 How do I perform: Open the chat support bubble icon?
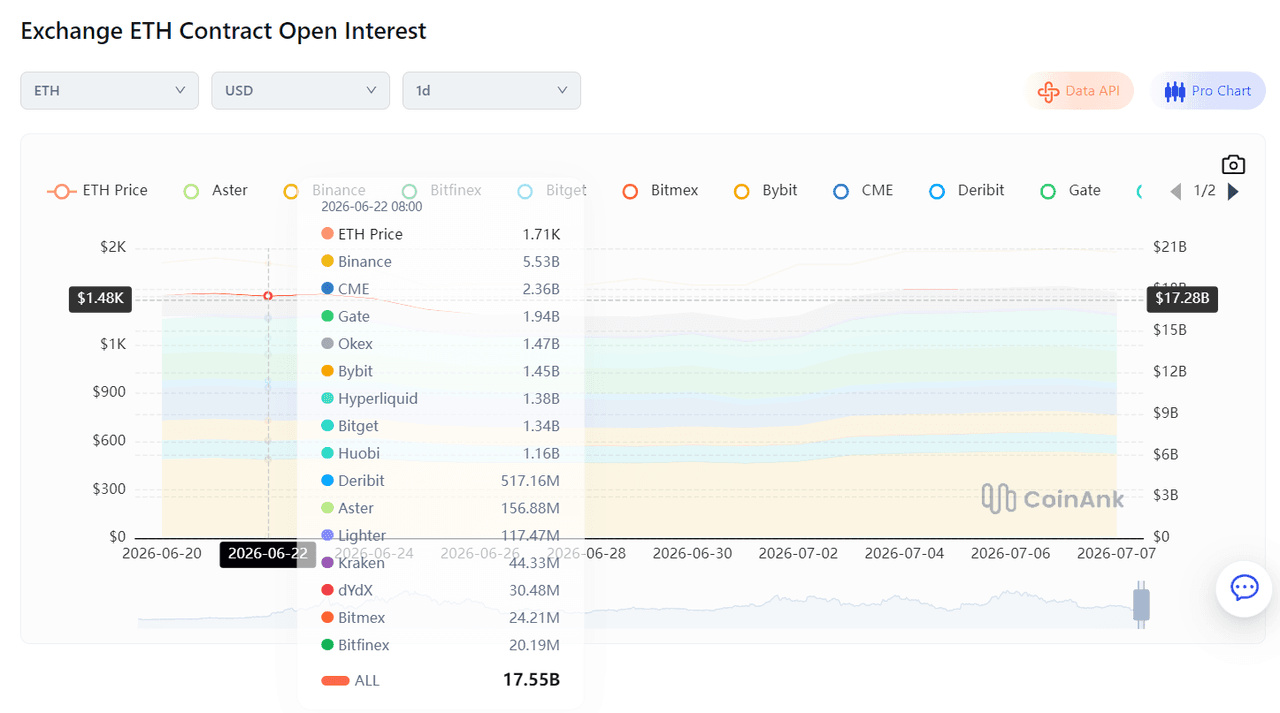[1244, 588]
